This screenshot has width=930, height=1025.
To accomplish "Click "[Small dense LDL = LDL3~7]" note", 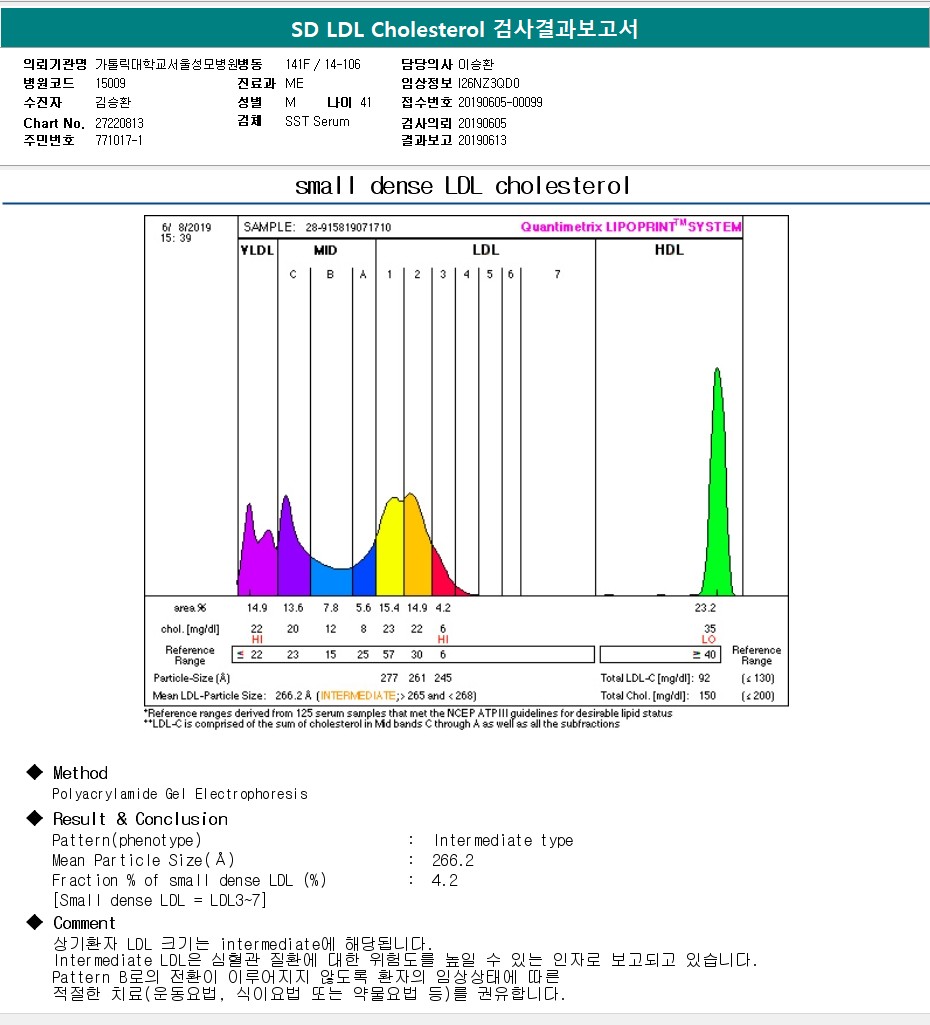I will pos(159,900).
